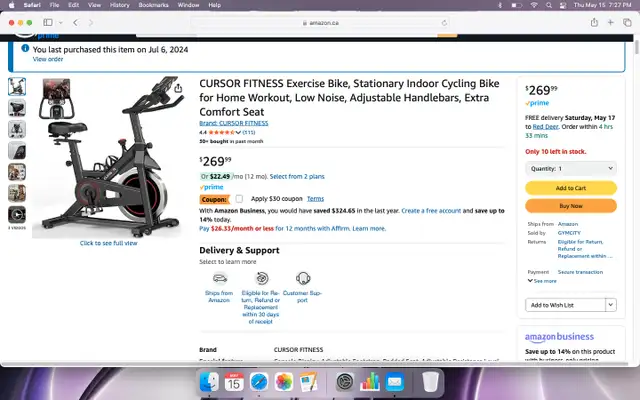The image size is (640, 400).
Task: Show tab overview icon in Safari
Action: click(x=627, y=22)
